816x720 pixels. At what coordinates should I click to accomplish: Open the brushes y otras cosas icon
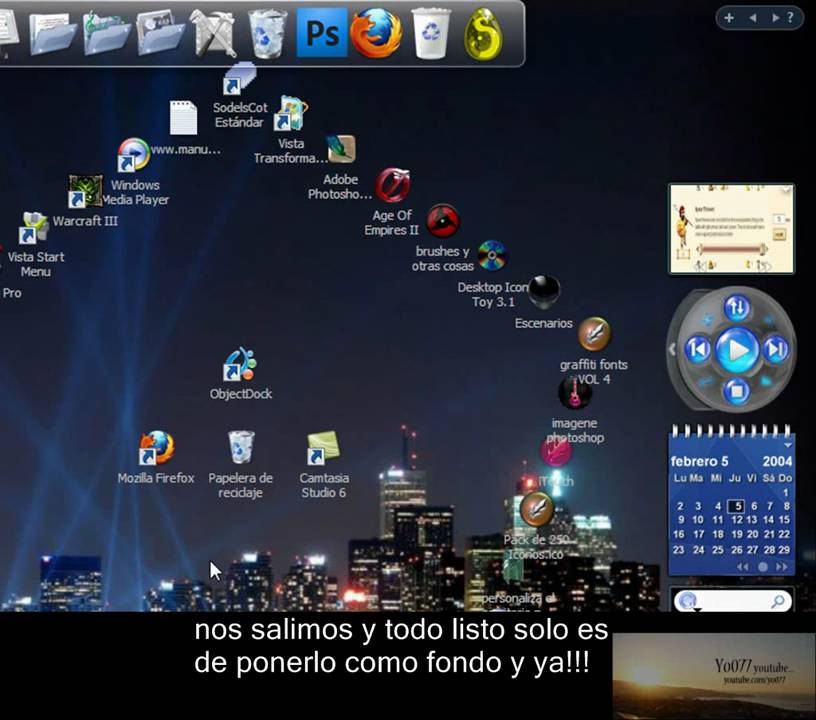[443, 221]
